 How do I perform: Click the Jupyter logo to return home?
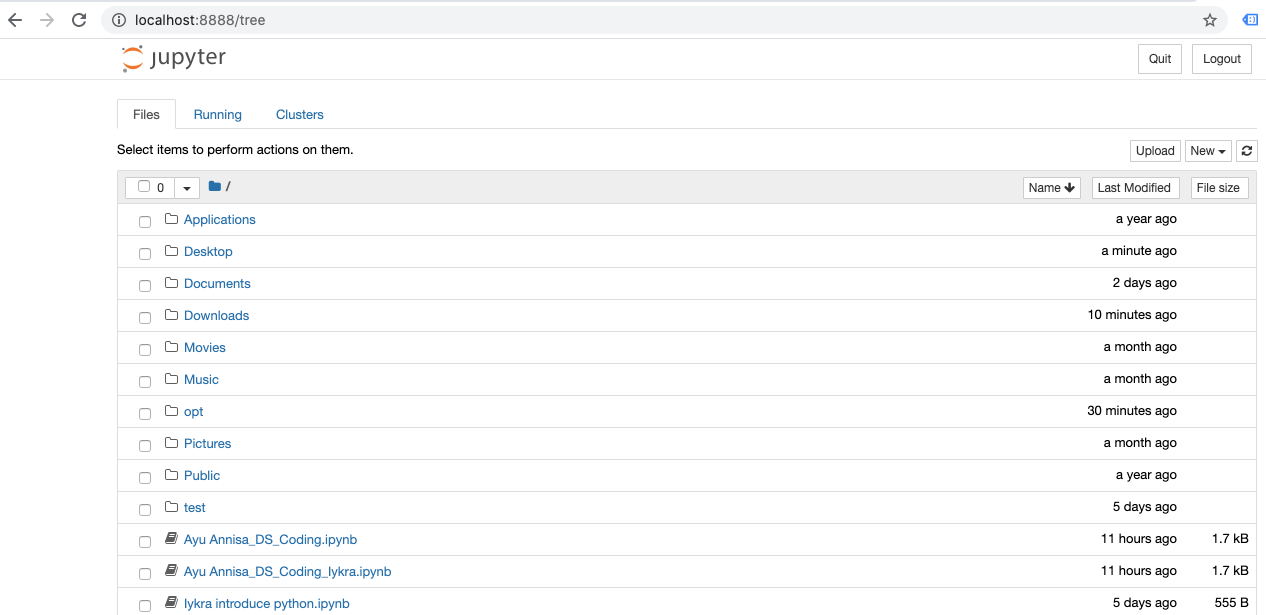tap(172, 58)
